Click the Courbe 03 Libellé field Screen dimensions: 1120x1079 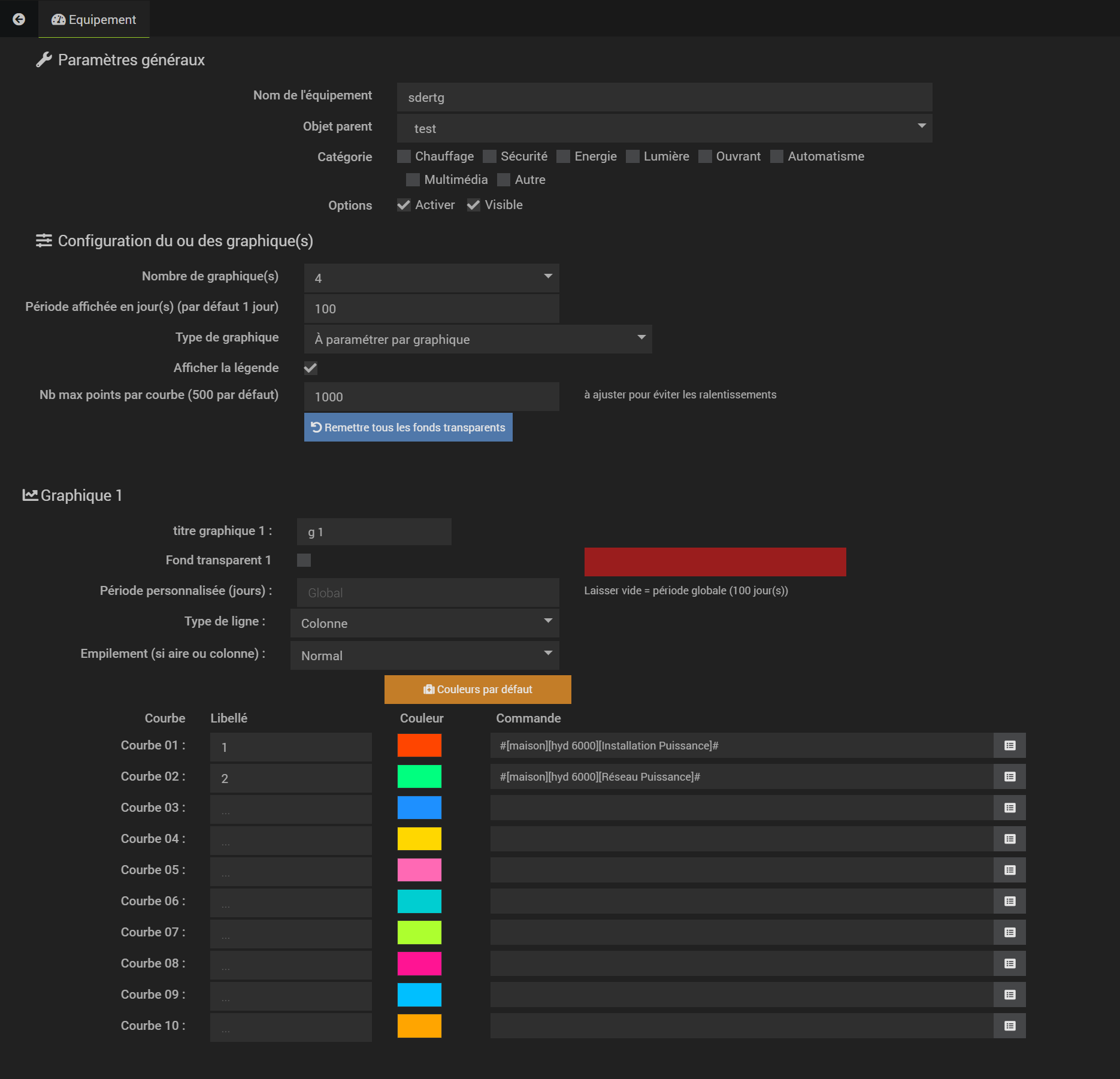tap(291, 809)
